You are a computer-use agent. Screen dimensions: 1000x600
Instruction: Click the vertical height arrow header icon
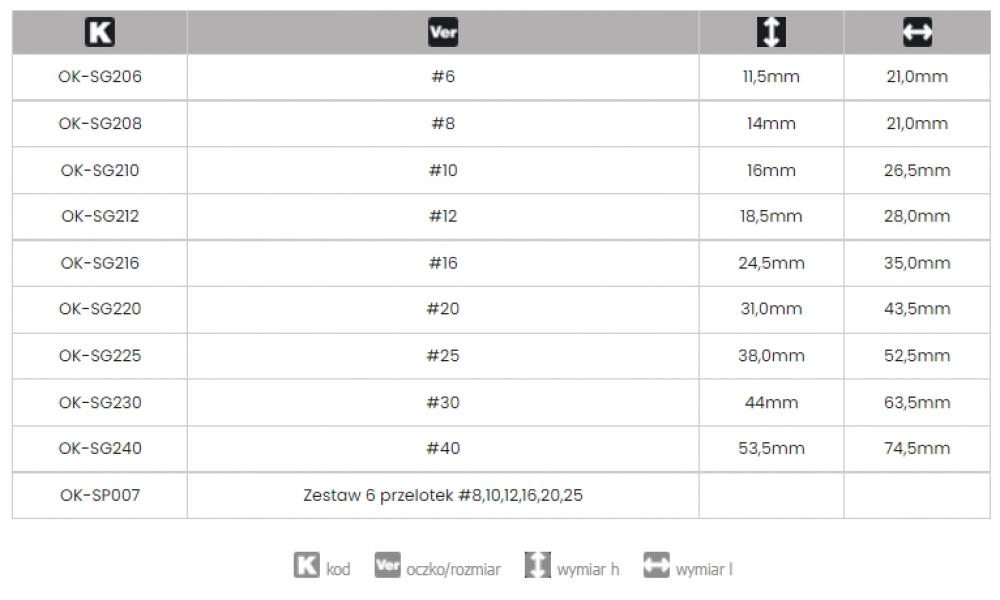click(771, 32)
